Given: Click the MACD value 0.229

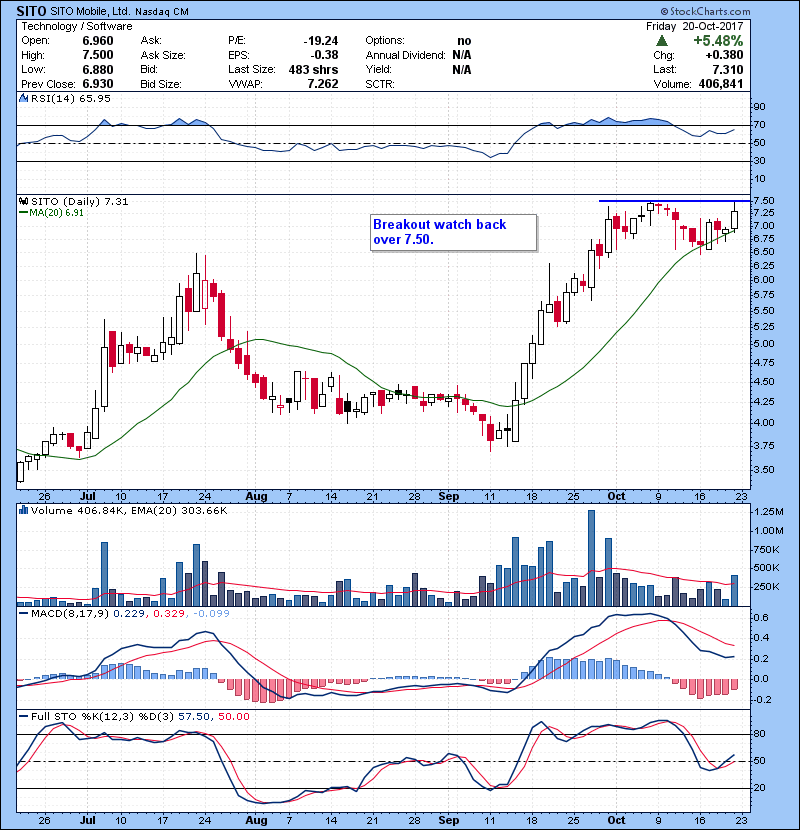Looking at the screenshot, I should [129, 614].
